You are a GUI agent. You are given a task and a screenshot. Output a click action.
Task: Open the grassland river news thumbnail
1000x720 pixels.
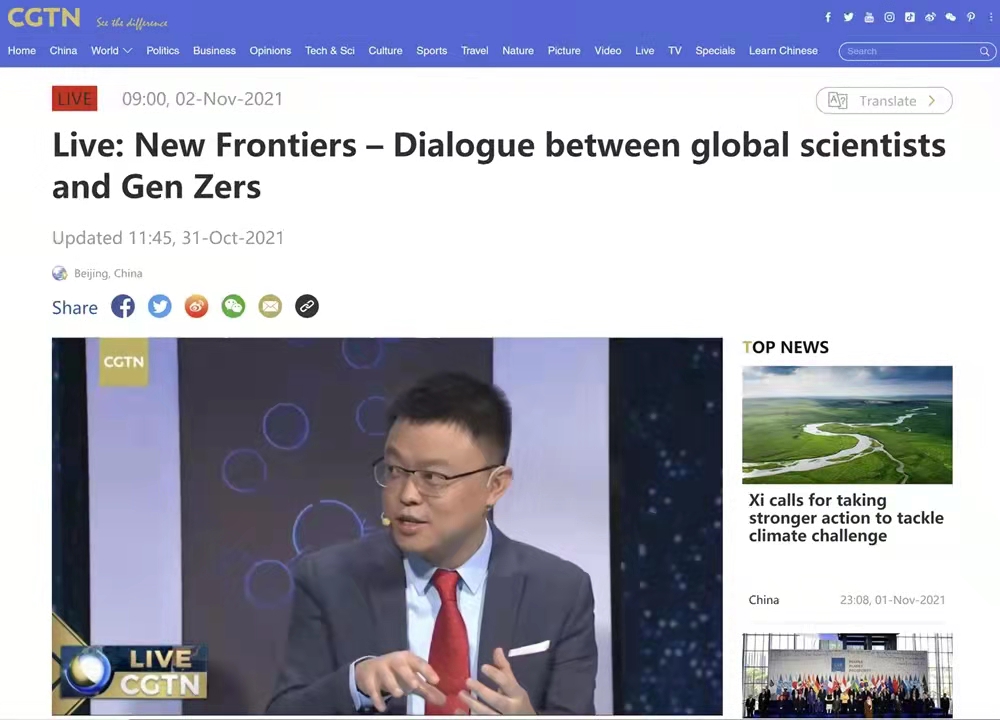pyautogui.click(x=847, y=425)
